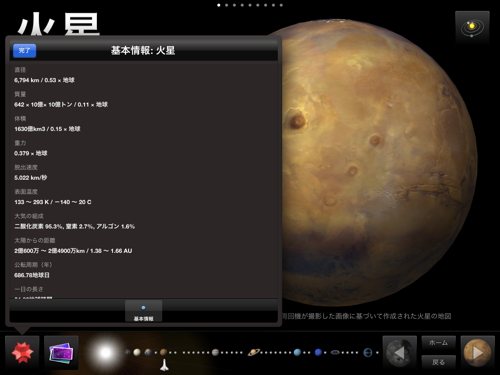Click the space shuttle position marker

pos(164,365)
